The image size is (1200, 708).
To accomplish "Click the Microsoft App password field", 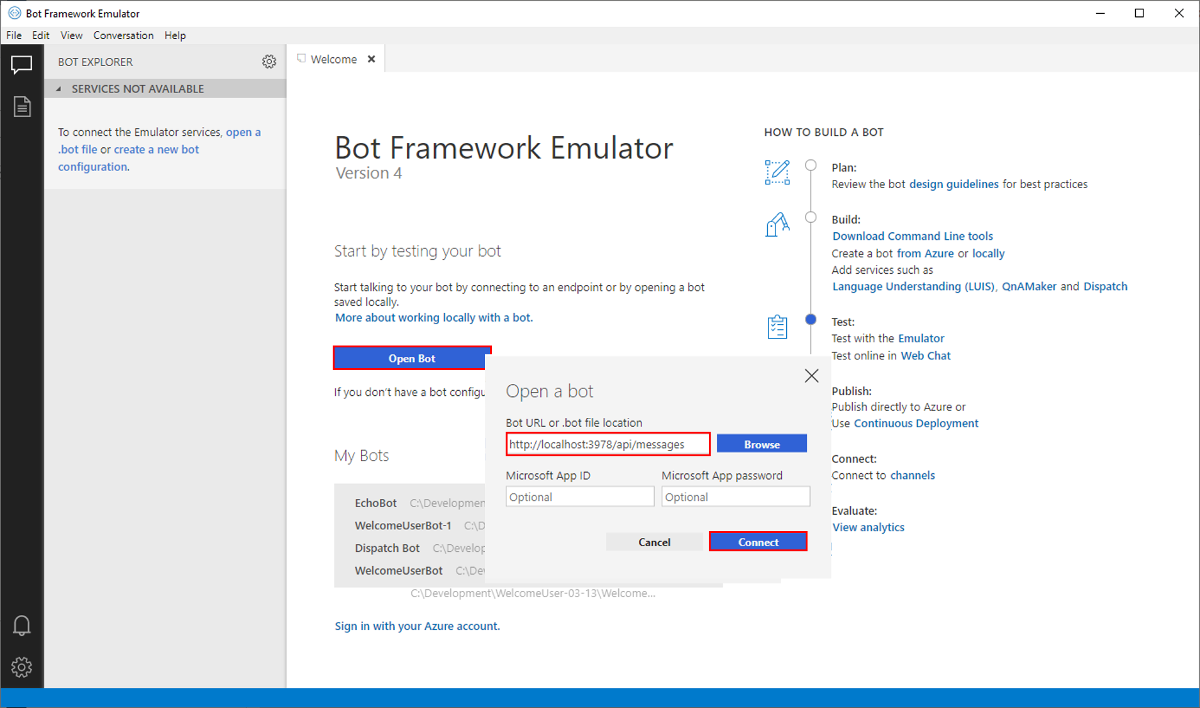I will (736, 497).
